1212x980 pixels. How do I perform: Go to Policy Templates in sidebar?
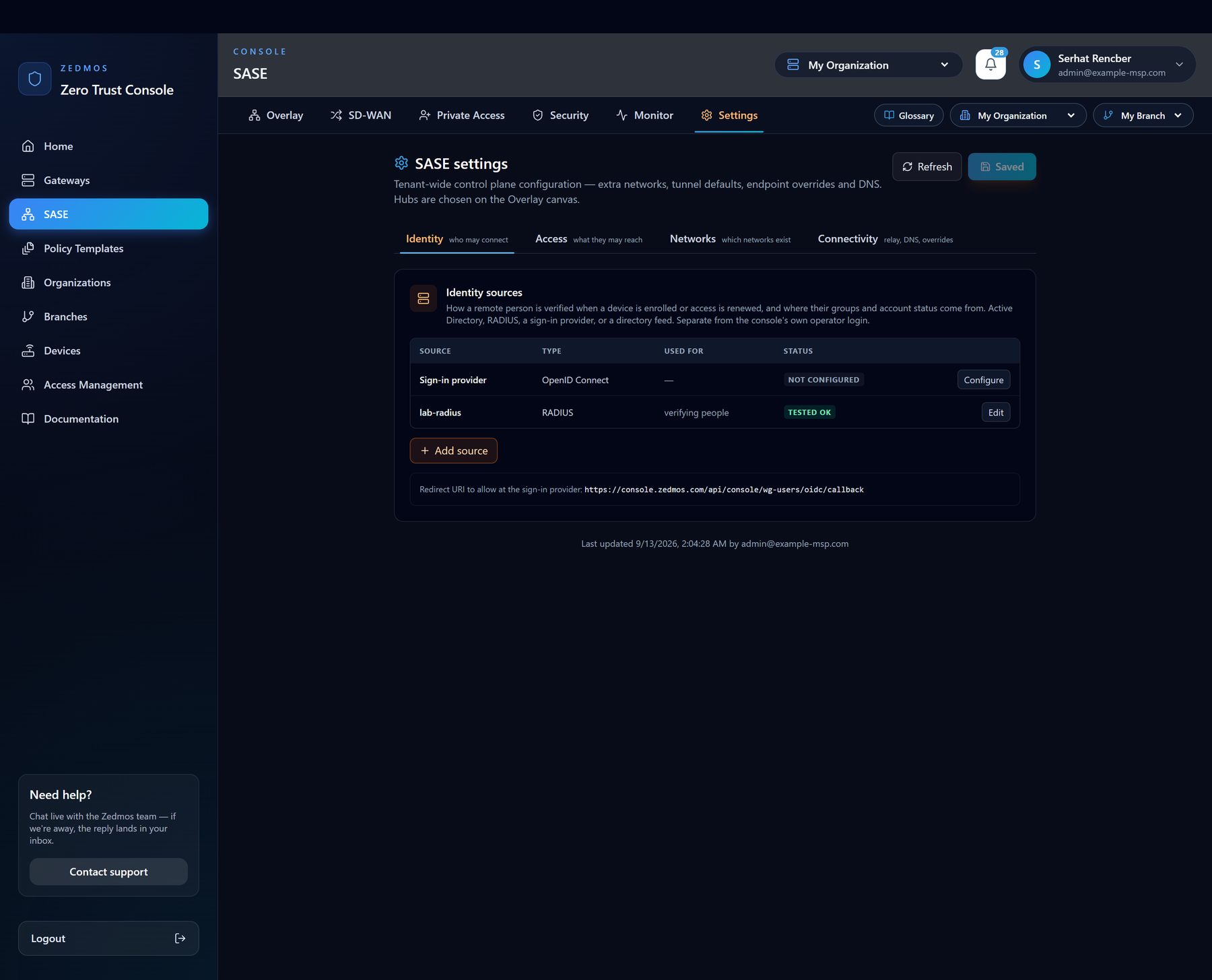tap(108, 249)
